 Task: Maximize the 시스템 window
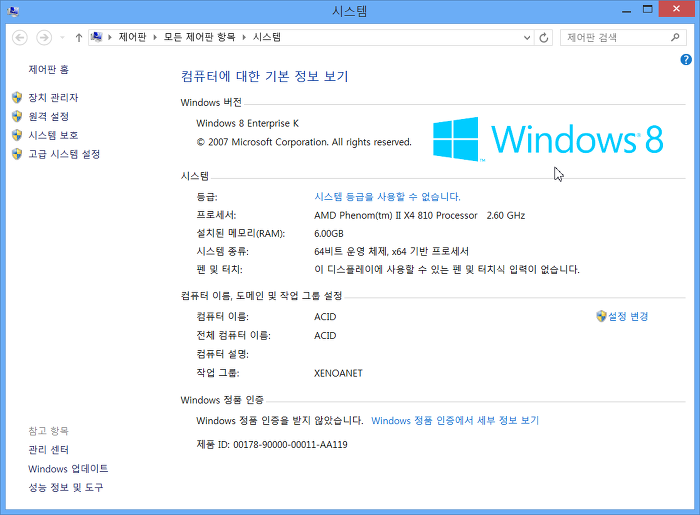(647, 9)
